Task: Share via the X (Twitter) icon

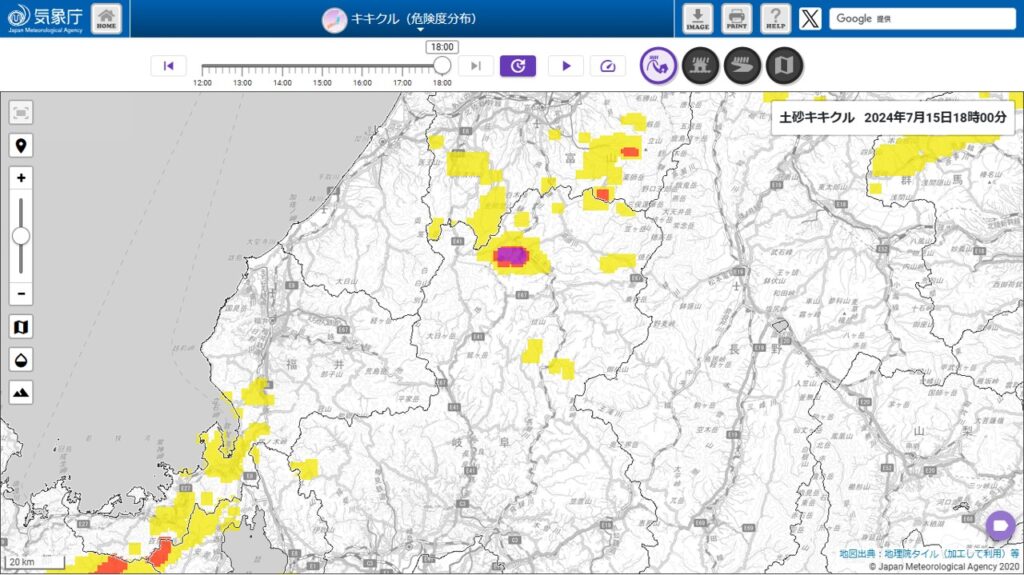Action: pos(810,18)
